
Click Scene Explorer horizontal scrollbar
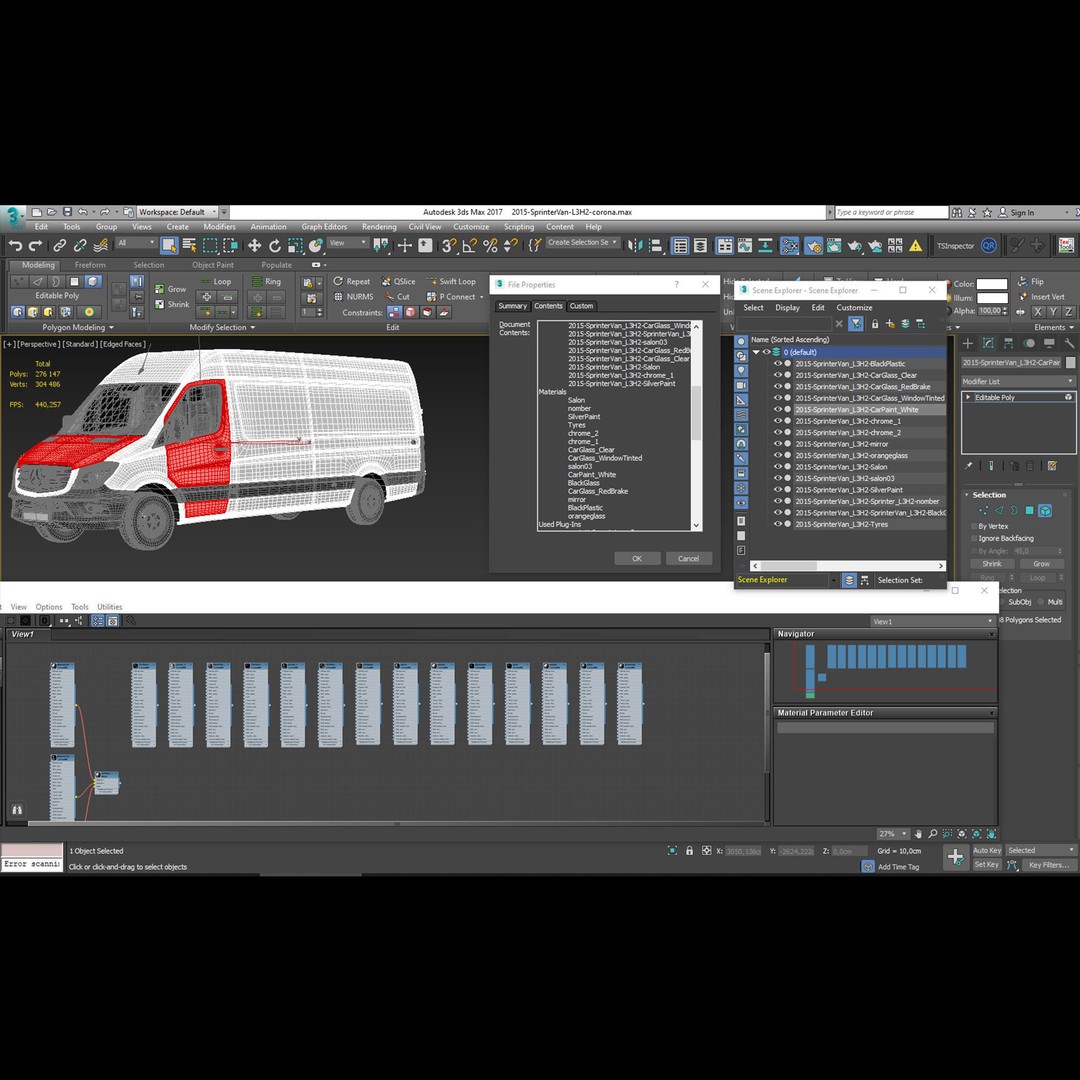click(x=848, y=565)
